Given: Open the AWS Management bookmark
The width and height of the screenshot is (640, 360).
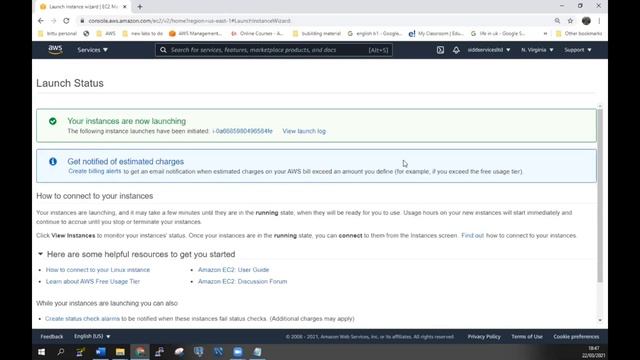Looking at the screenshot, I should 195,33.
